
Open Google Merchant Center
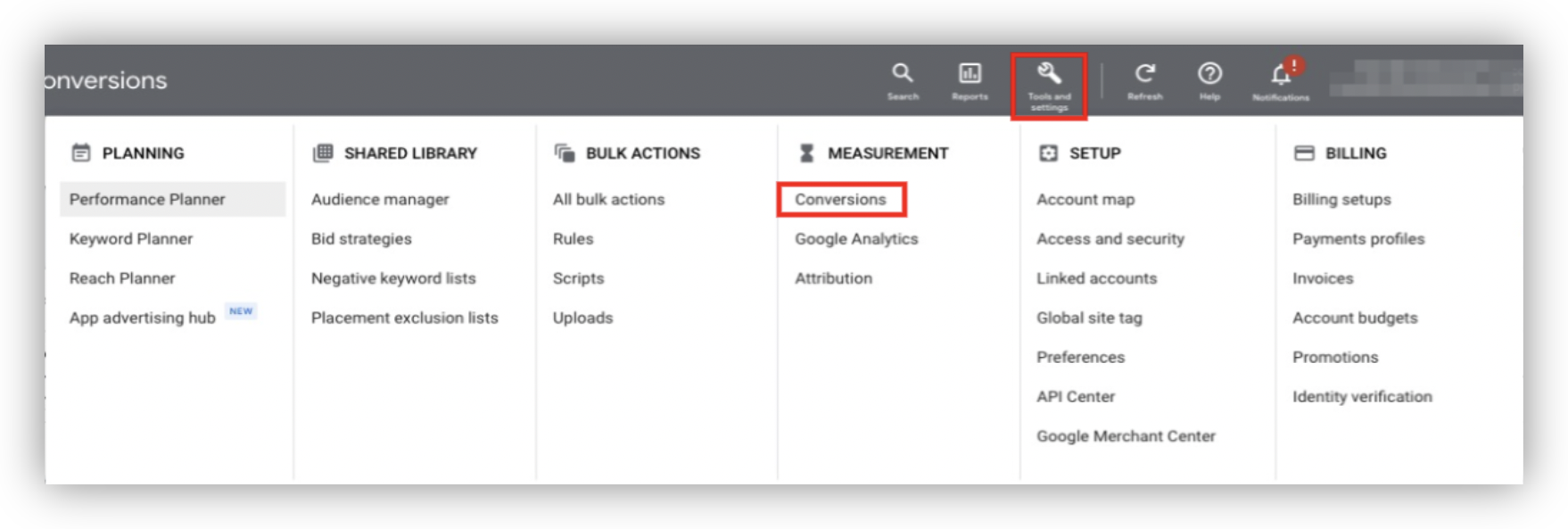click(x=1126, y=435)
